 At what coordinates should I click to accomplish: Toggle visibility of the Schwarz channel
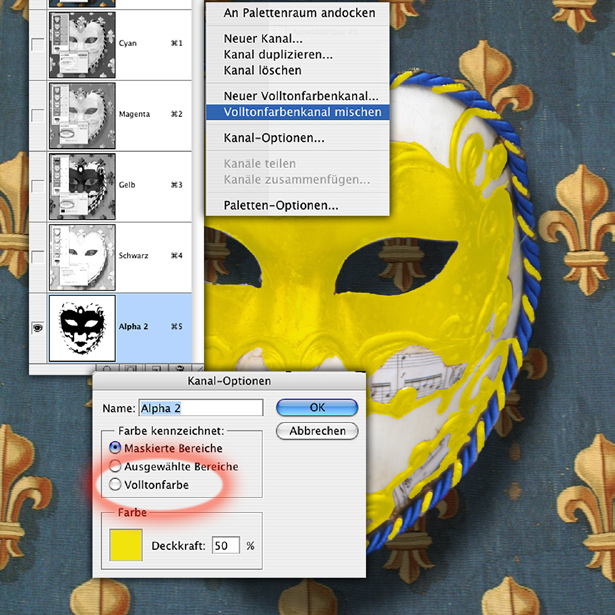[38, 257]
